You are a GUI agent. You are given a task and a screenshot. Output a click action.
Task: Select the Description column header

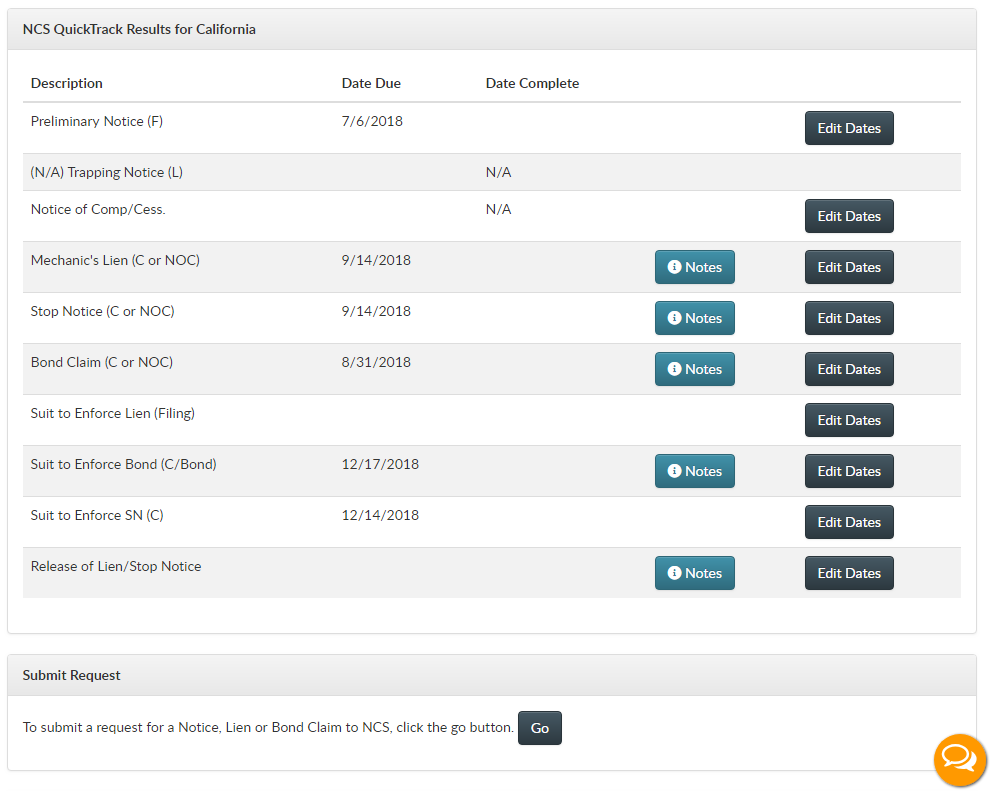tap(66, 83)
